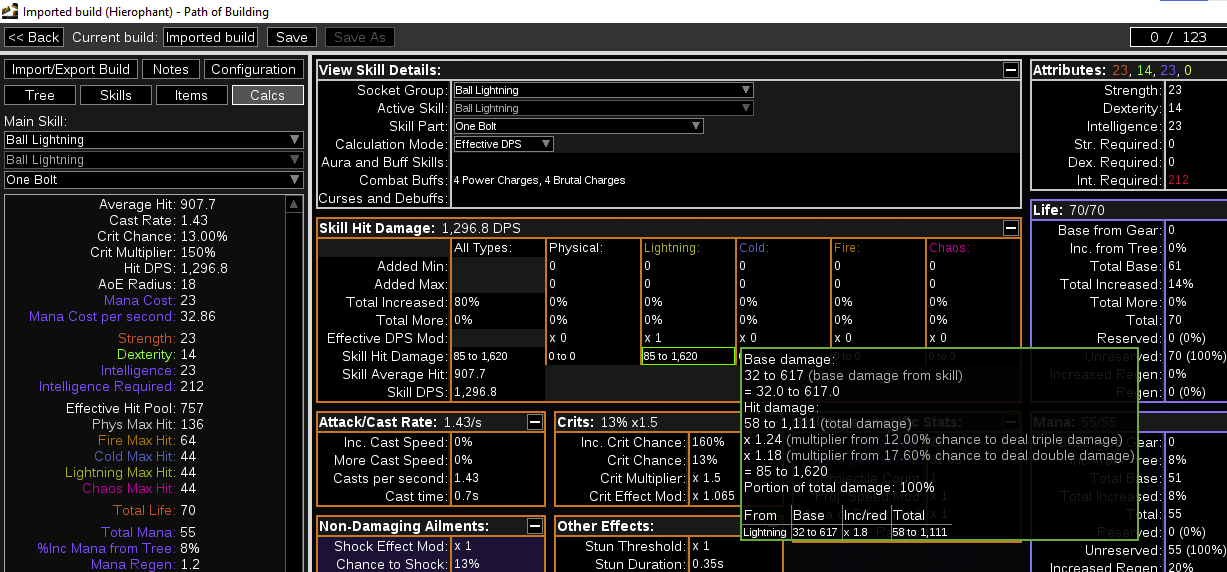Open the sidebar One Bolt dropdown
This screenshot has width=1227, height=572.
153,180
